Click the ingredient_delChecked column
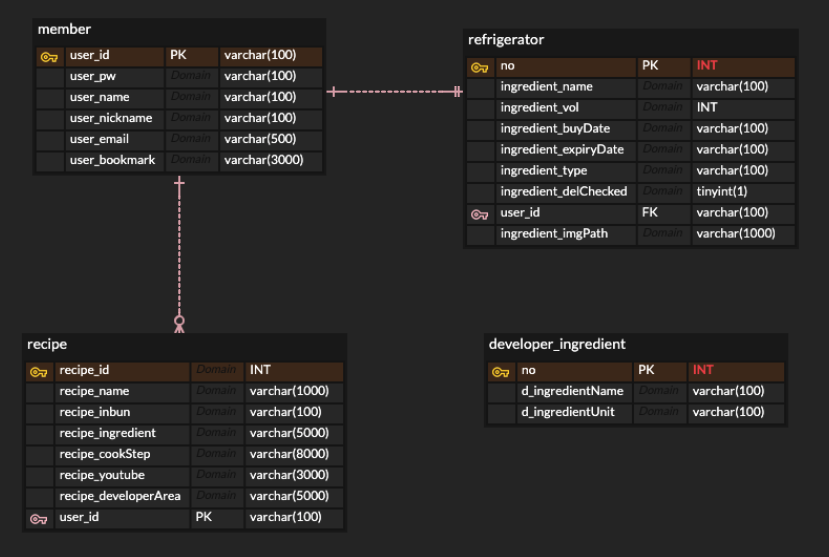The height and width of the screenshot is (557, 829). 564,191
